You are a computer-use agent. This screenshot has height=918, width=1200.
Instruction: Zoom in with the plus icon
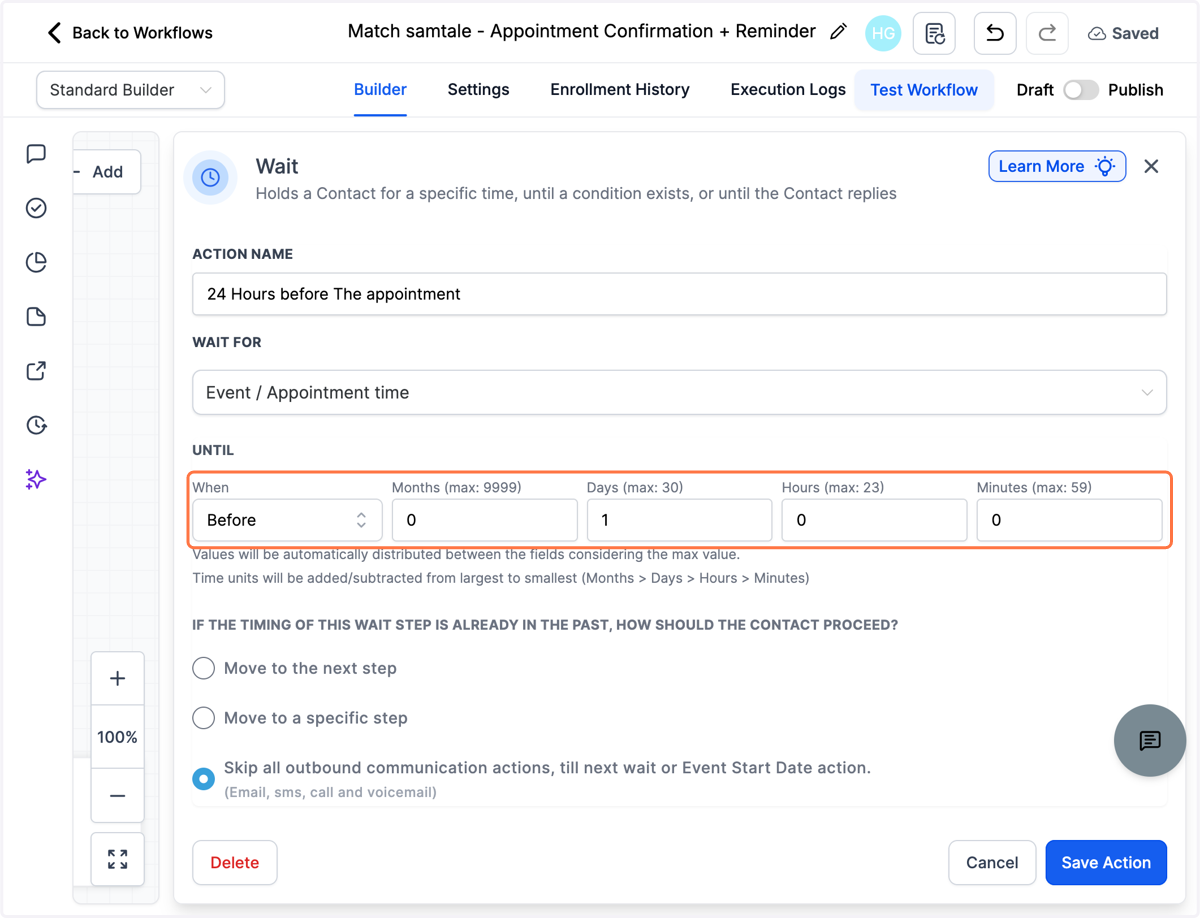[117, 678]
